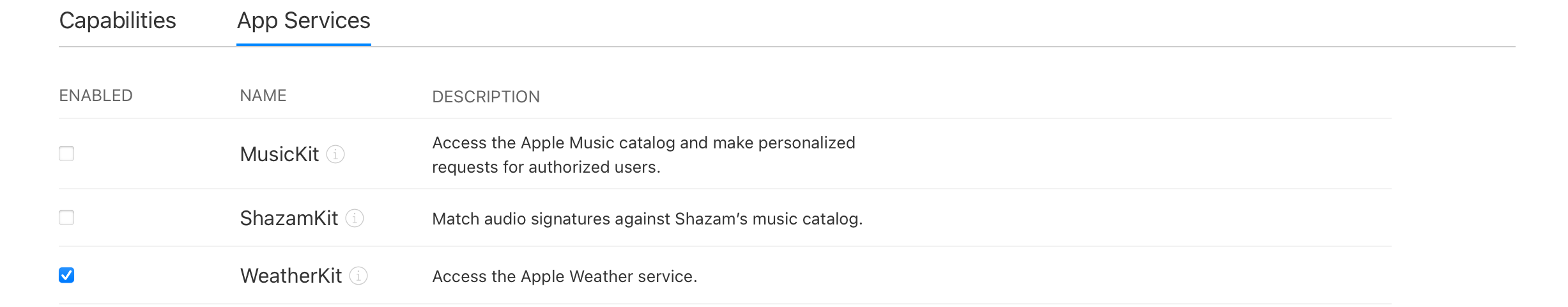Click the ENABLED column header
This screenshot has width=1568, height=307.
[x=96, y=95]
